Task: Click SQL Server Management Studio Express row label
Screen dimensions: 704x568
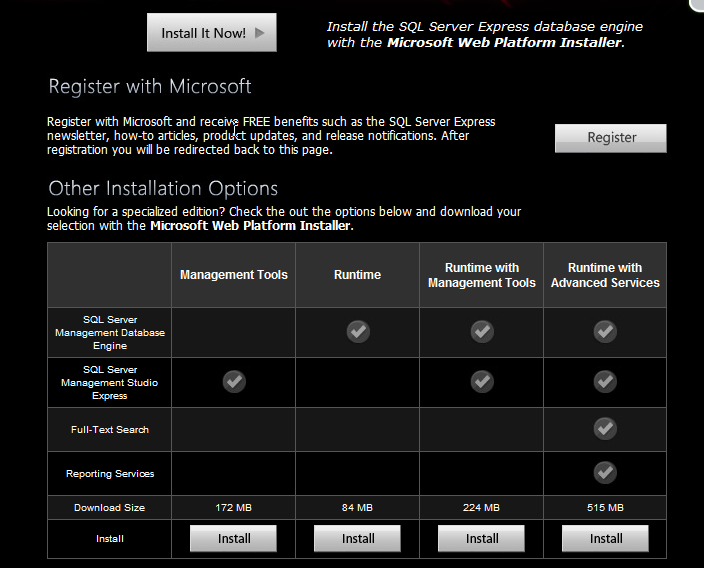Action: pyautogui.click(x=110, y=383)
